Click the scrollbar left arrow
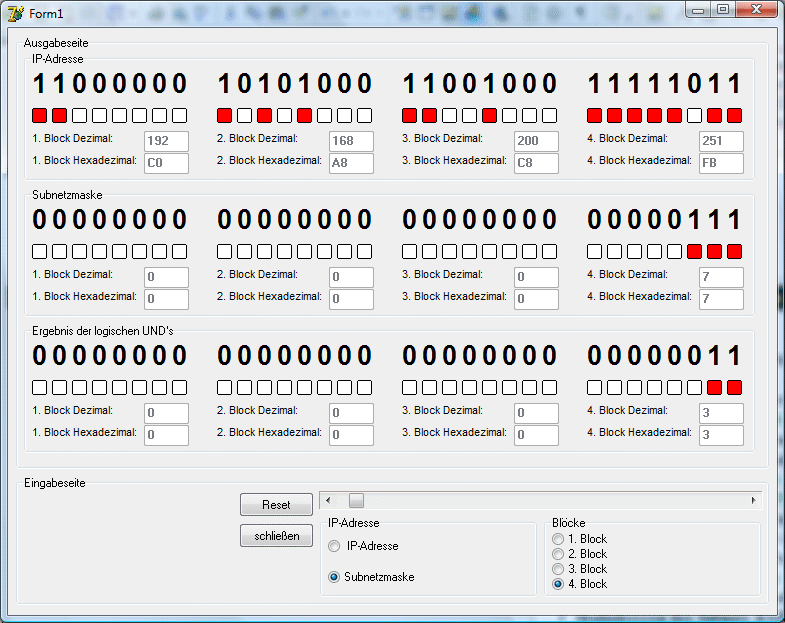 328,500
